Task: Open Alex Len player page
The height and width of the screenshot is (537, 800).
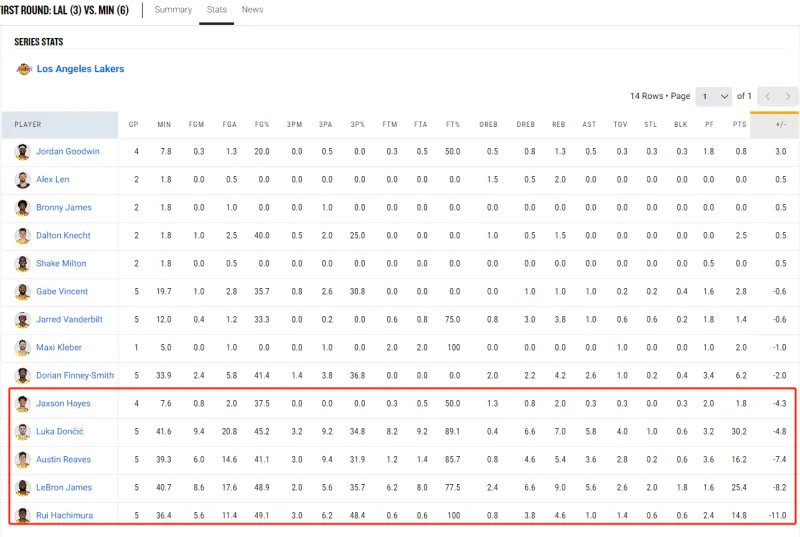Action: pos(53,180)
